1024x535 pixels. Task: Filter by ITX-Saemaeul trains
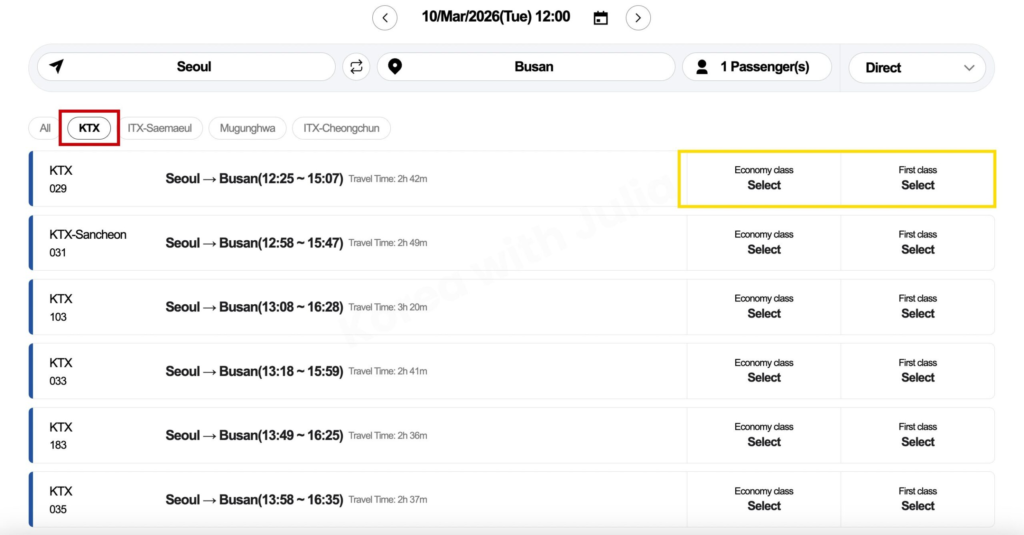pos(159,128)
